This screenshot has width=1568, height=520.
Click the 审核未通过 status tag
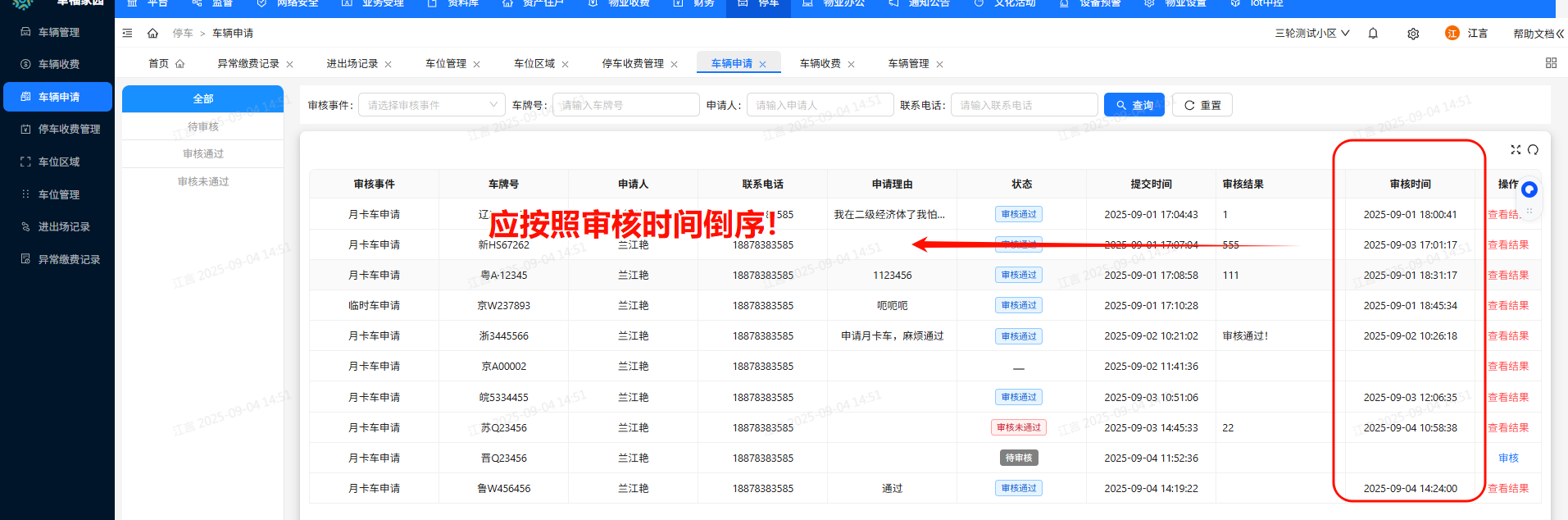pos(1019,427)
